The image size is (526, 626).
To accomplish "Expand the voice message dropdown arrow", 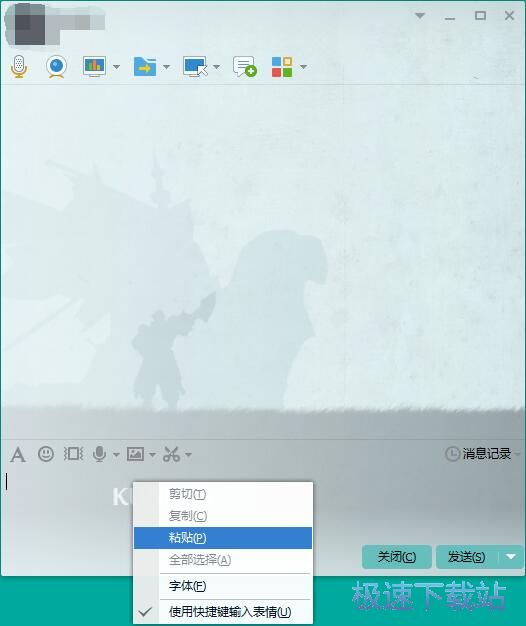I will pyautogui.click(x=116, y=454).
